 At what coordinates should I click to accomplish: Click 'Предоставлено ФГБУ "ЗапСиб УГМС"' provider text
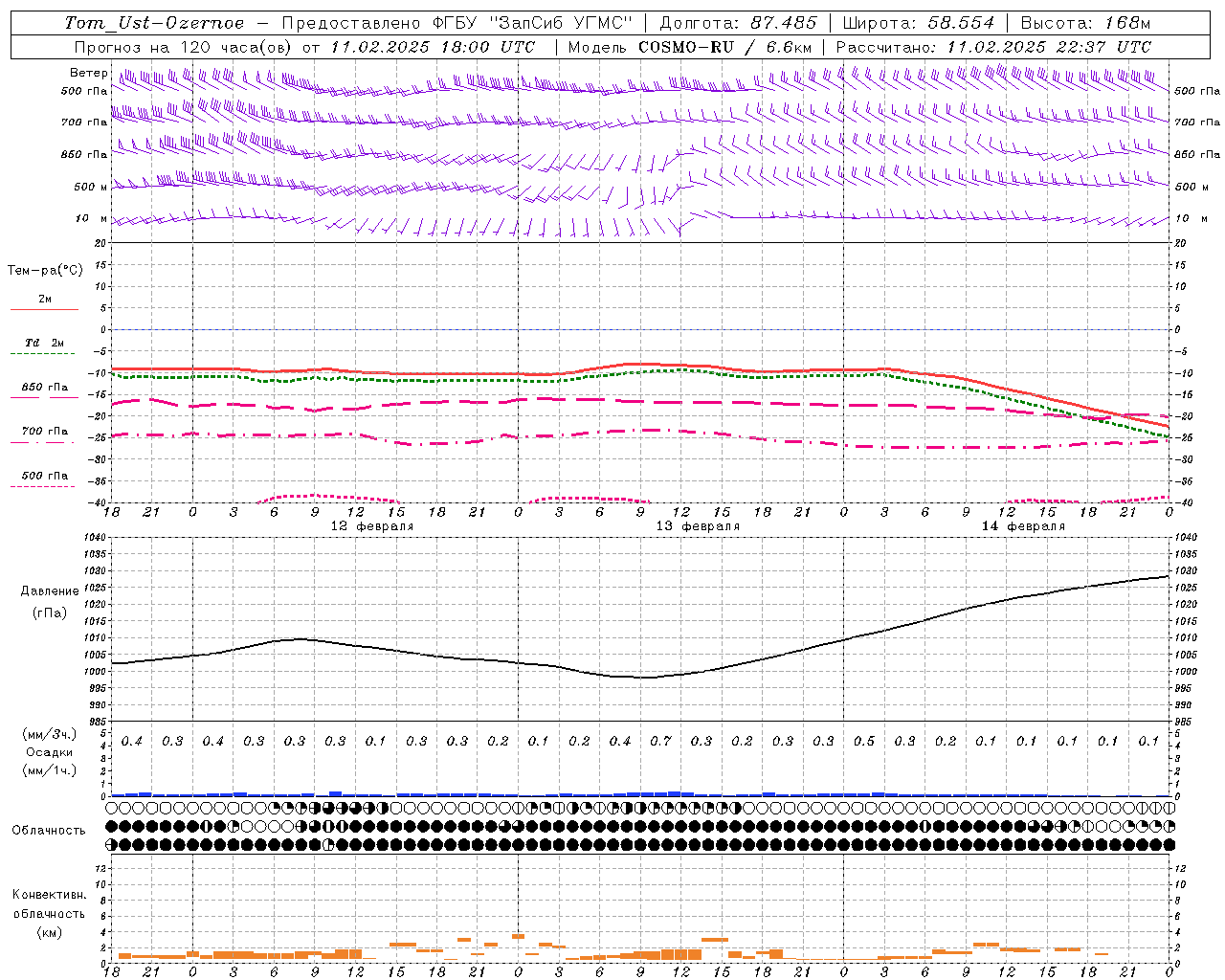(457, 23)
